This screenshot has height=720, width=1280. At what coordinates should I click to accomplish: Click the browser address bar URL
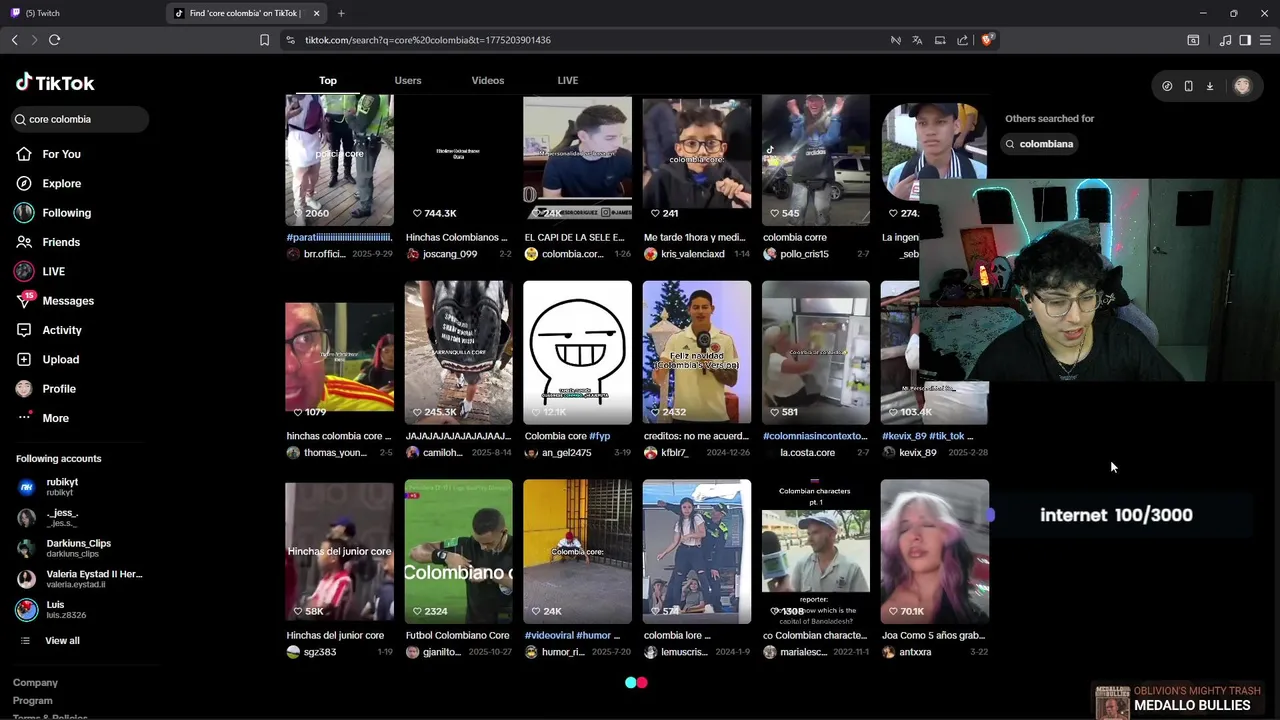428,40
